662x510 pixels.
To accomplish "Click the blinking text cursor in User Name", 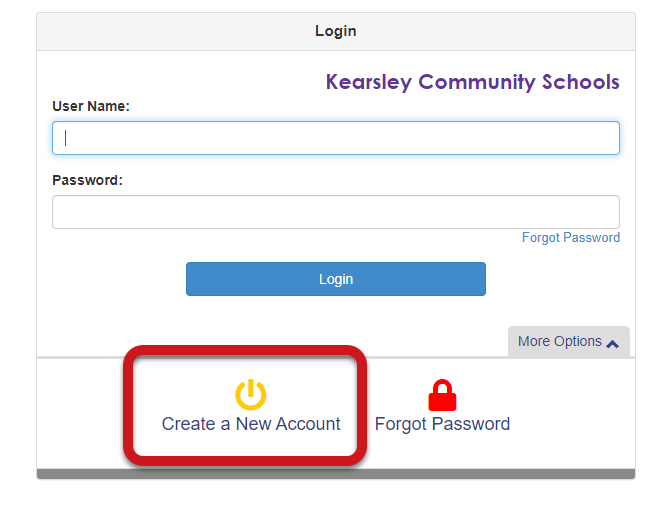I will 65,138.
